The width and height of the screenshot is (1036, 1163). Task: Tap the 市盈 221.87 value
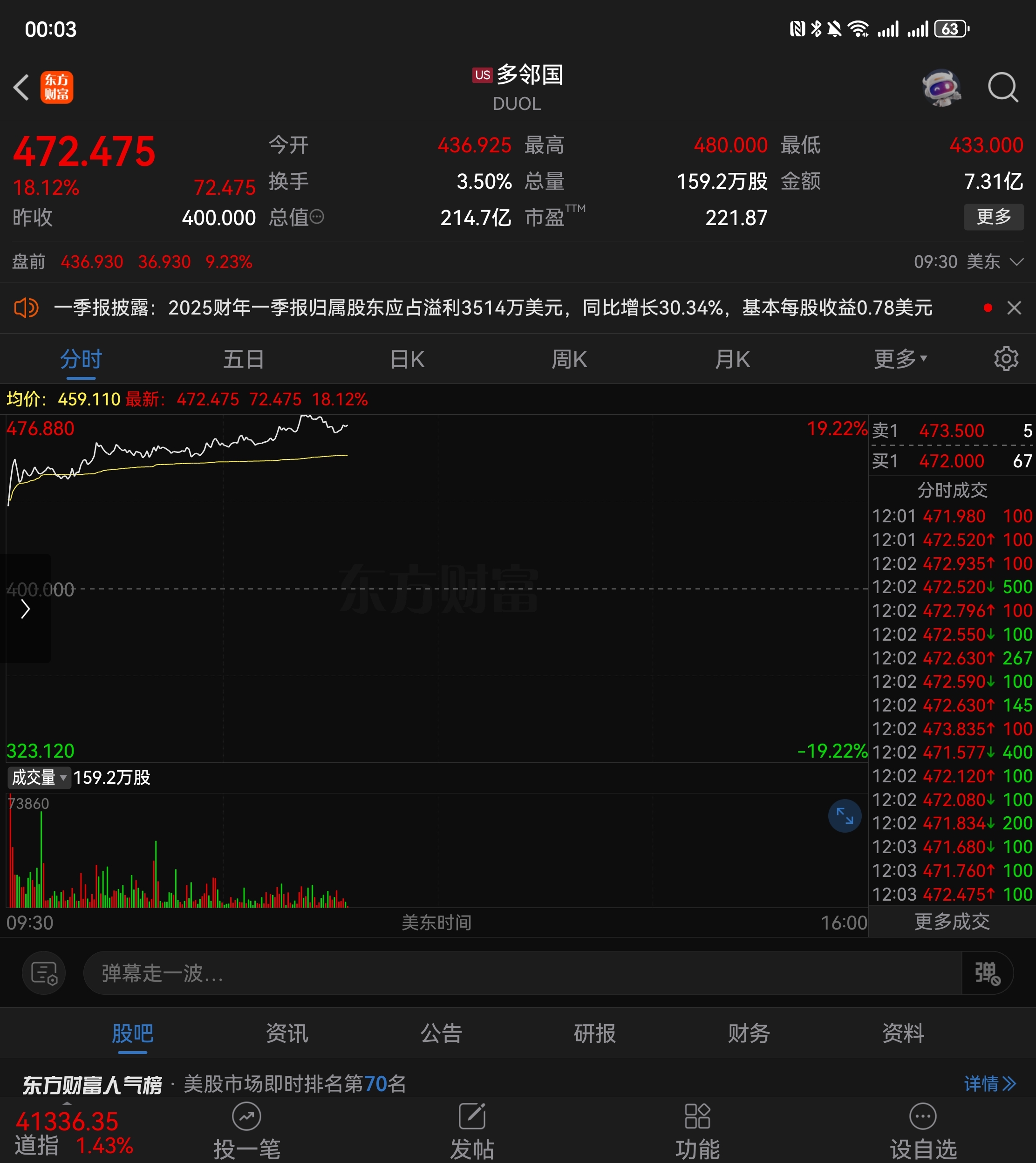coord(736,218)
